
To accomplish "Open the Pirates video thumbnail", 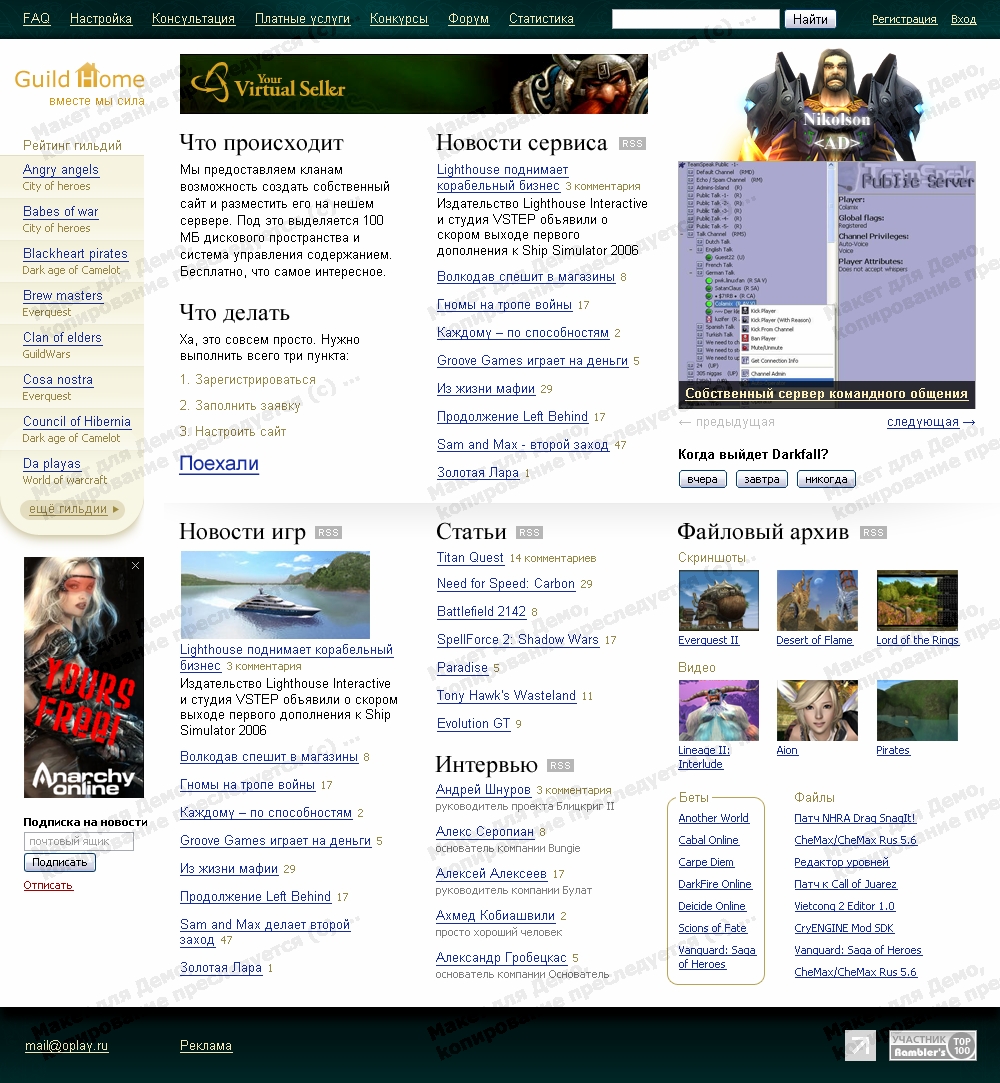I will (917, 710).
